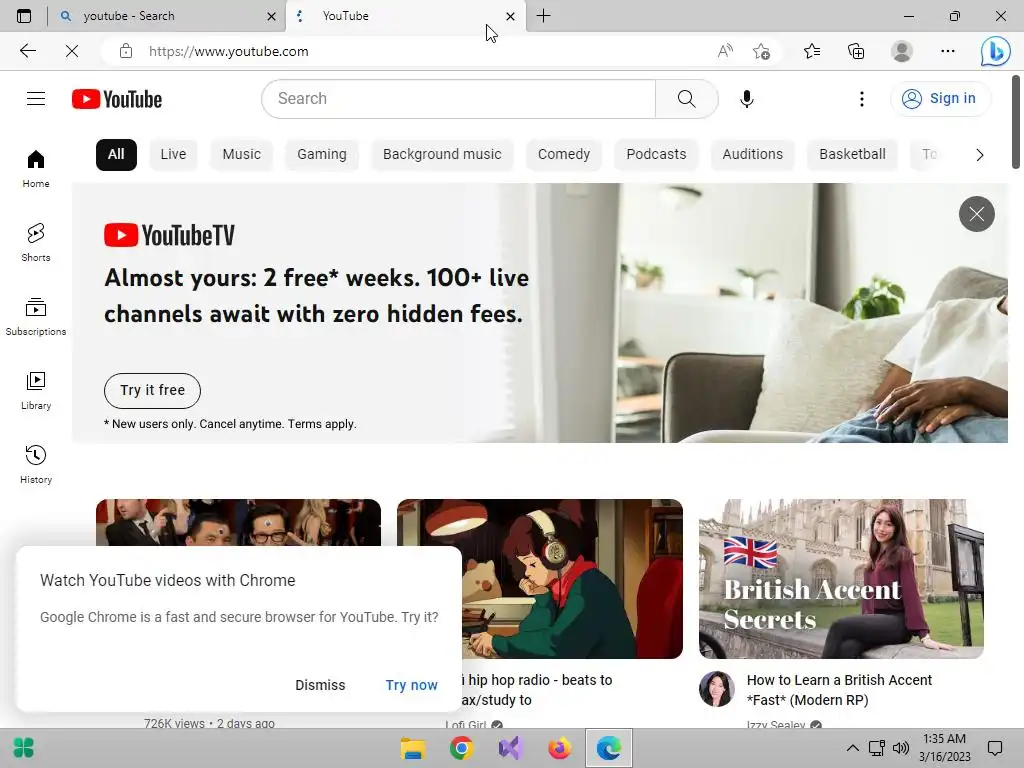1024x768 pixels.
Task: Open Shorts in sidebar
Action: point(36,242)
